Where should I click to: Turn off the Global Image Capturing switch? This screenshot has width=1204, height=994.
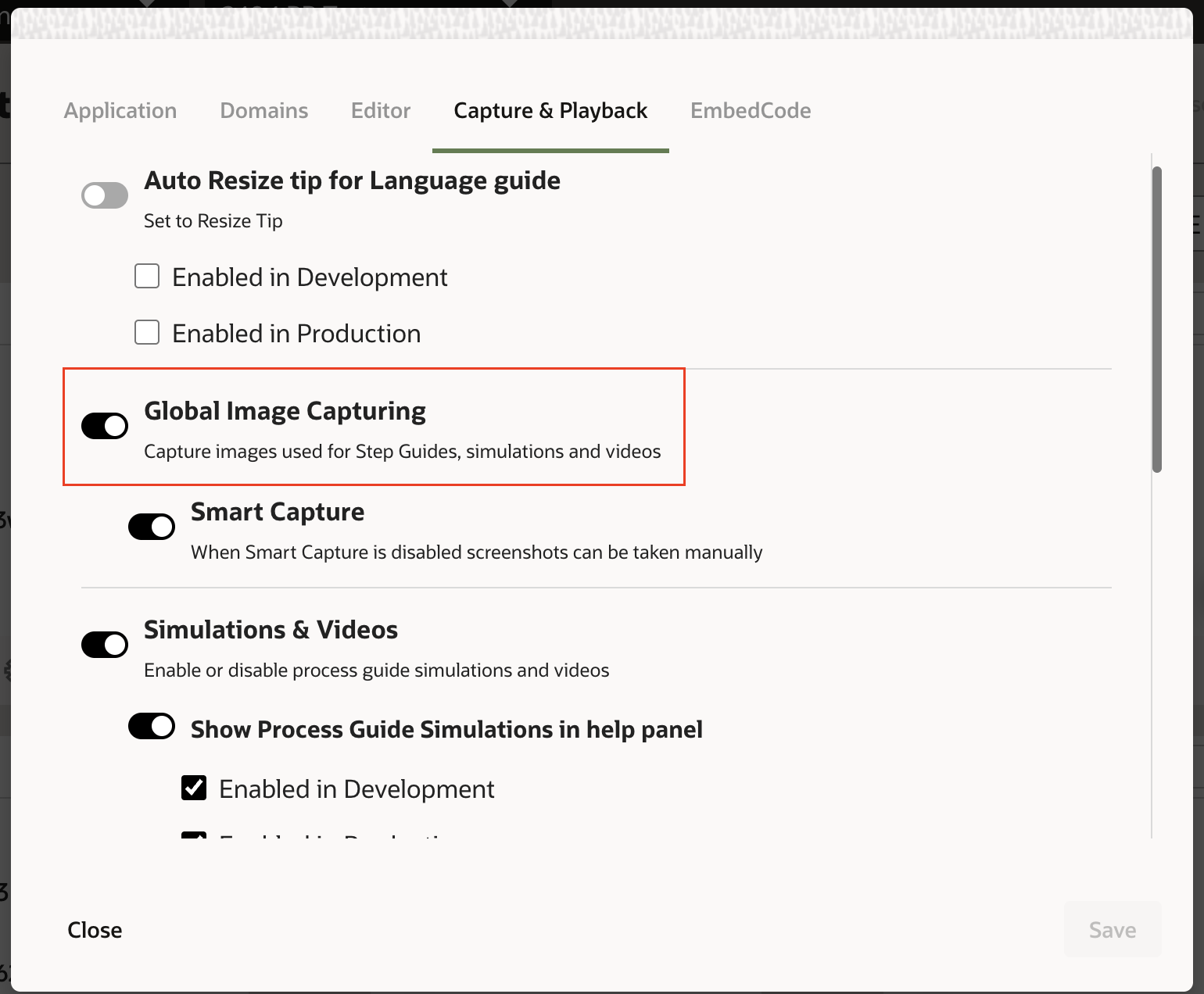click(105, 426)
